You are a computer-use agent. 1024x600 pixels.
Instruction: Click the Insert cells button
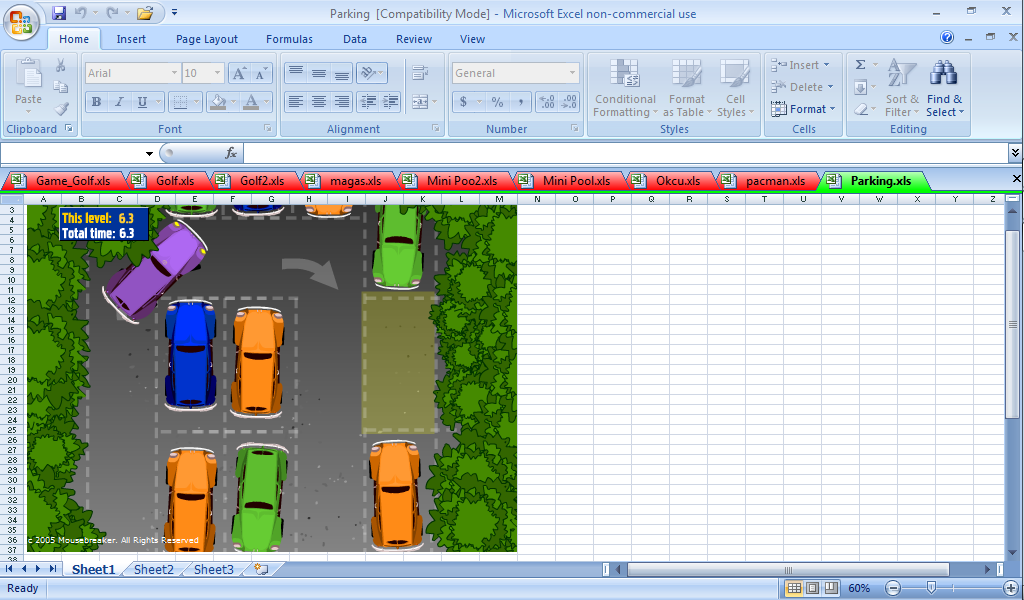click(800, 65)
